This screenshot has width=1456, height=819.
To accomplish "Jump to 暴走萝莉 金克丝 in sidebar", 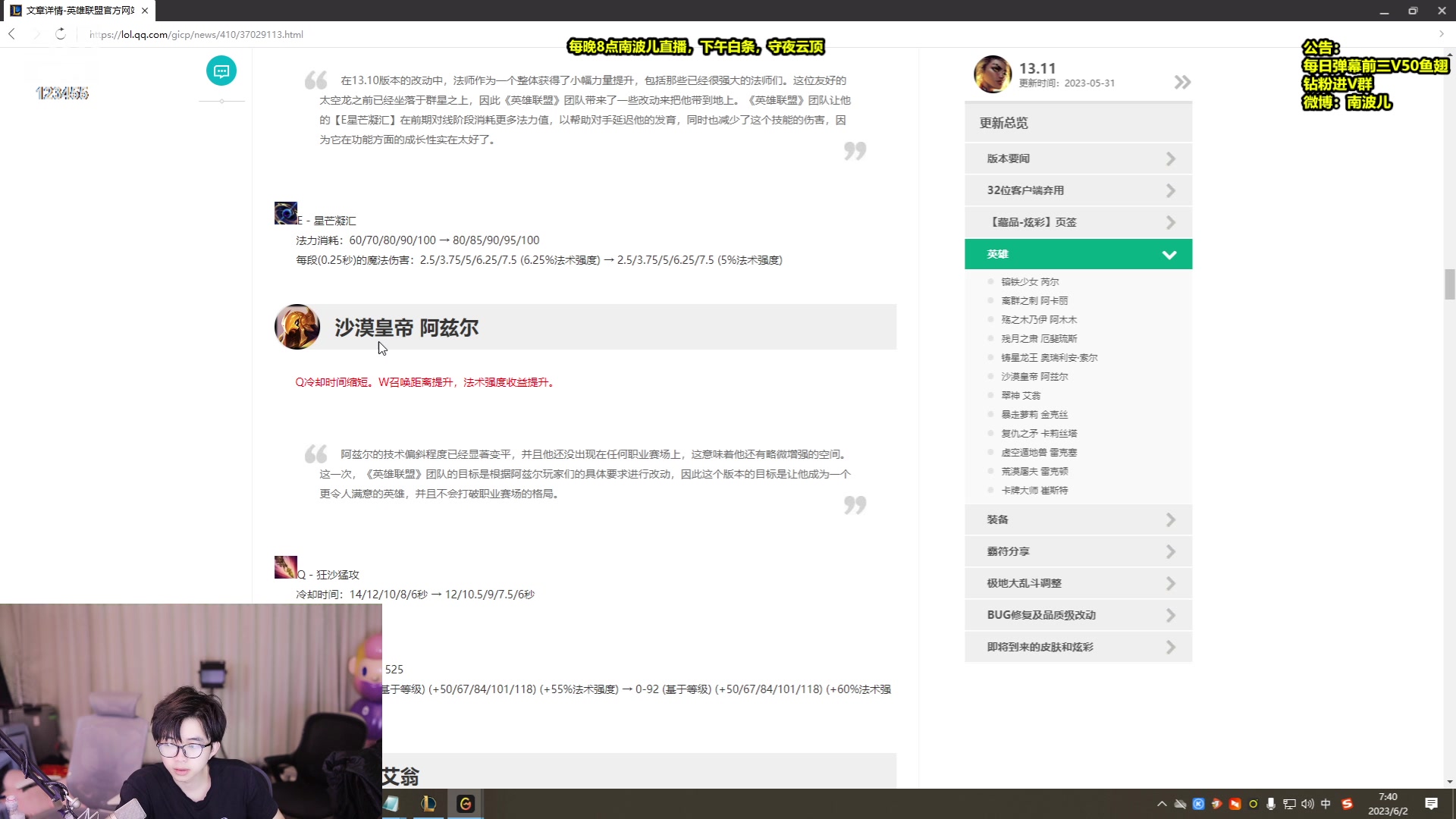I will click(1034, 415).
